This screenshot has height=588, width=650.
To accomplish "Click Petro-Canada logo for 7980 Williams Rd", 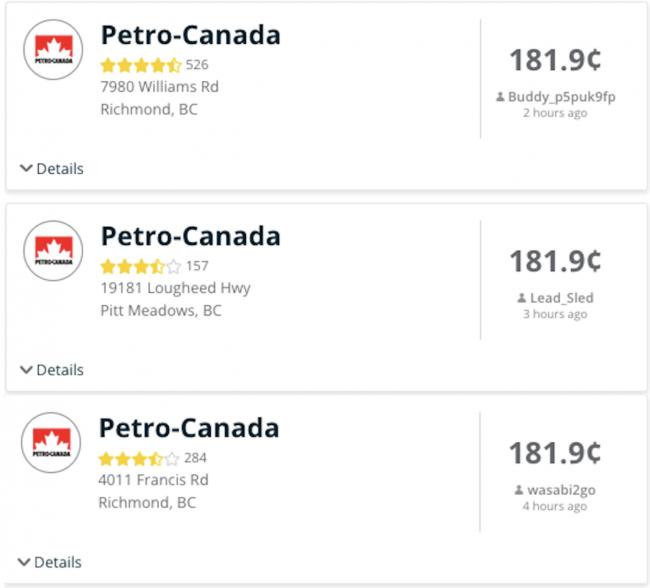I will [53, 49].
